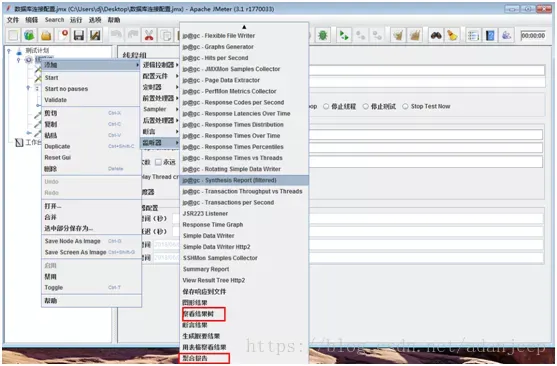Image resolution: width=557 pixels, height=366 pixels.
Task: Click the Remote Start All green arrows icon
Action: click(344, 35)
